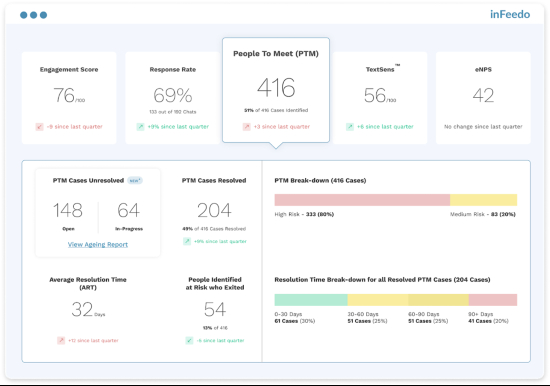550x386 pixels.
Task: Click 'High Risk - 333 (80%)' label
Action: tap(304, 214)
